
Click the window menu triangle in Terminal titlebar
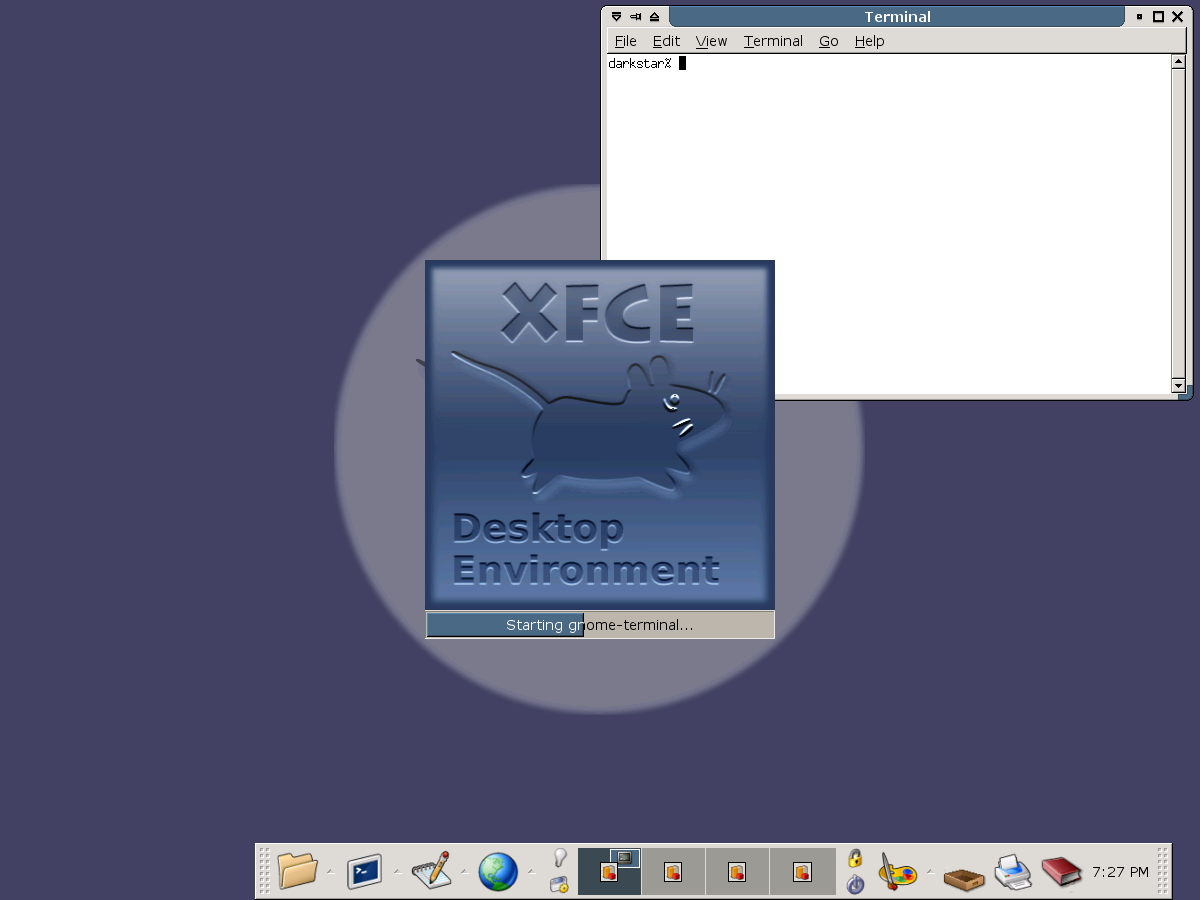click(x=616, y=16)
